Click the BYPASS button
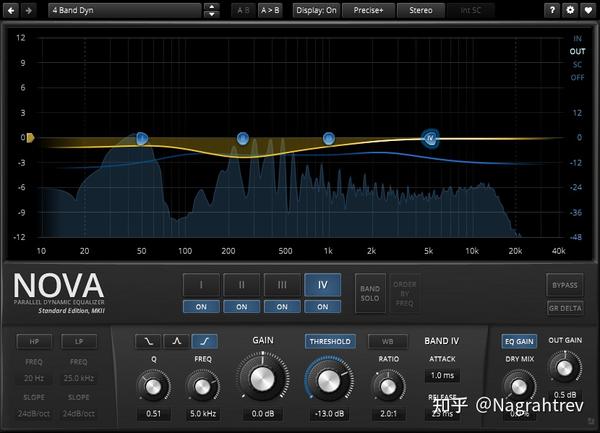This screenshot has height=433, width=600. click(x=565, y=285)
